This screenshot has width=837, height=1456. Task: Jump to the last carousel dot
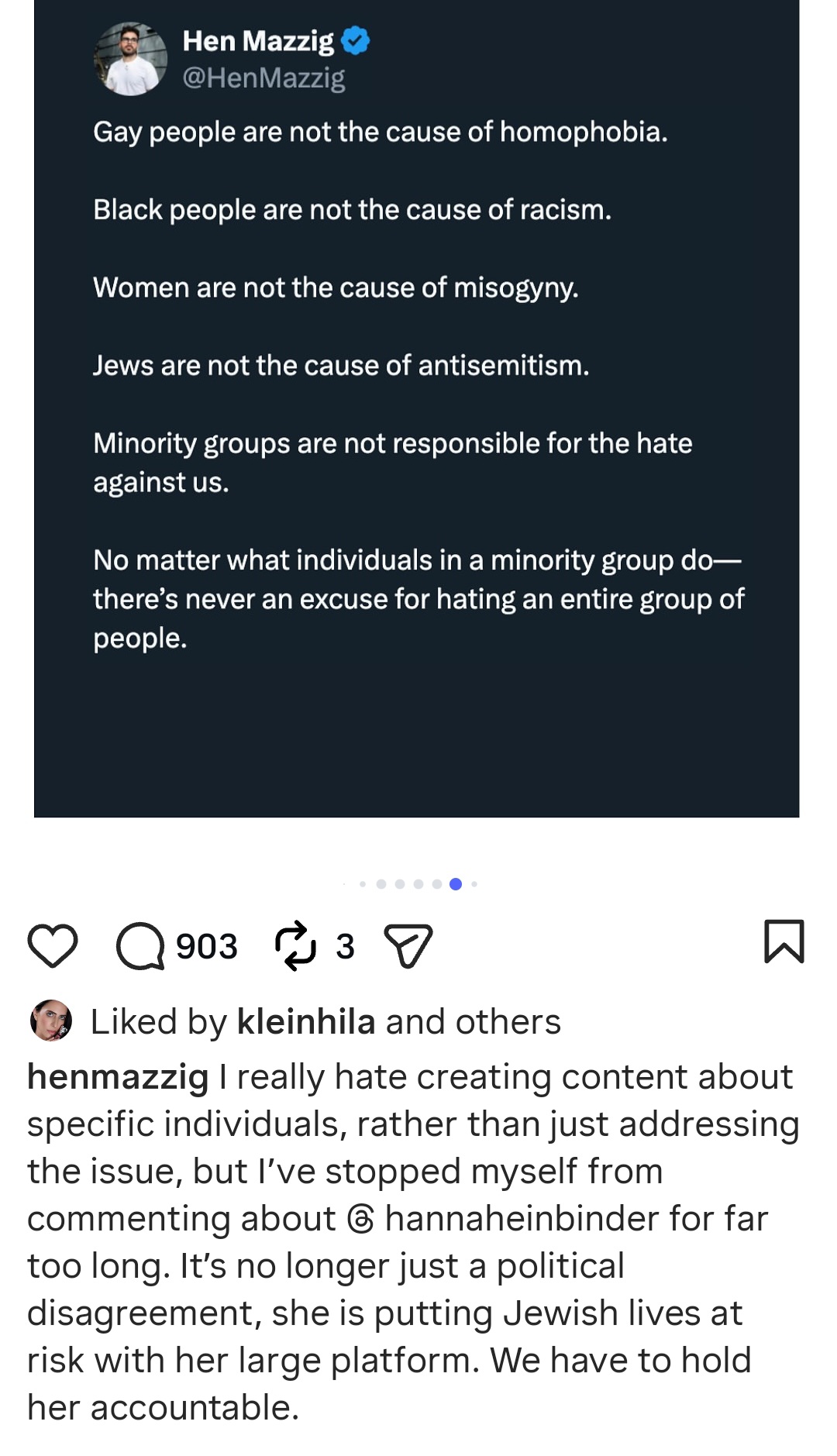pyautogui.click(x=474, y=884)
